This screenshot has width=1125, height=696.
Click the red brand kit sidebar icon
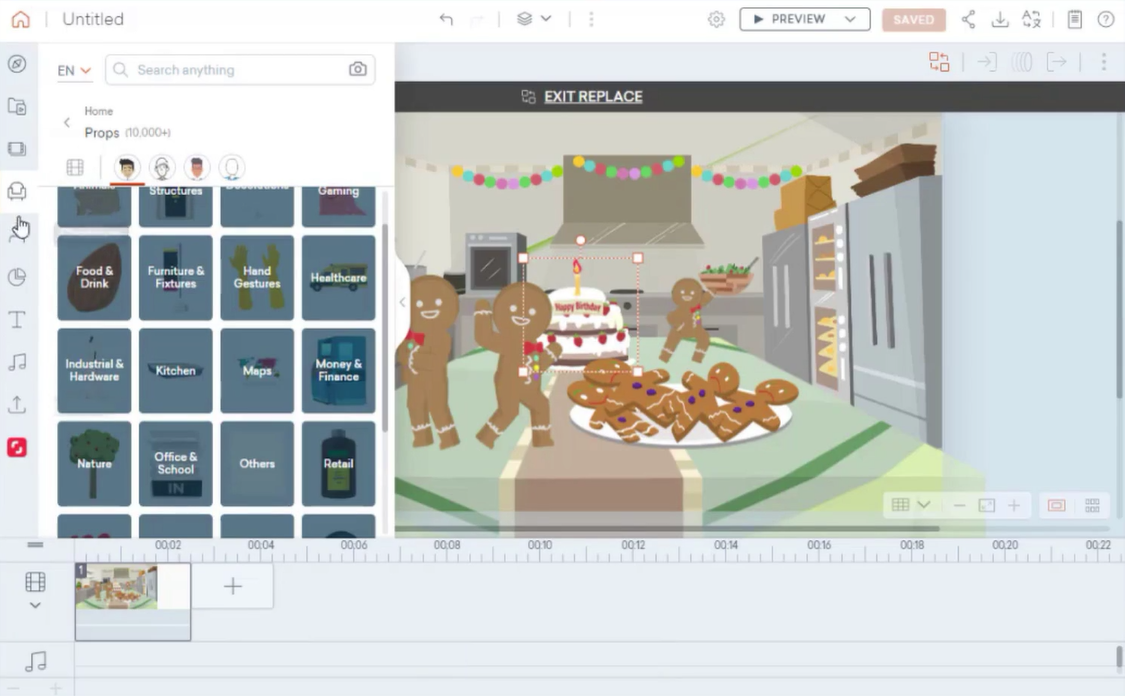(x=17, y=448)
